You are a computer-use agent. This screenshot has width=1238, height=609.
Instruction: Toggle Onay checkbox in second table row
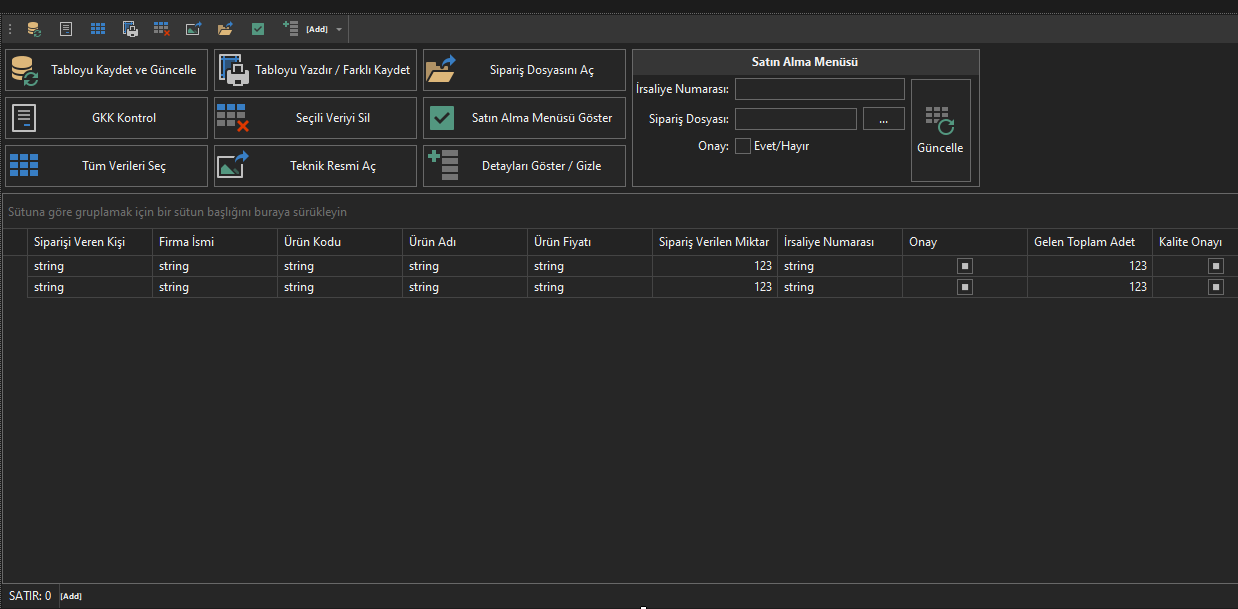[965, 287]
